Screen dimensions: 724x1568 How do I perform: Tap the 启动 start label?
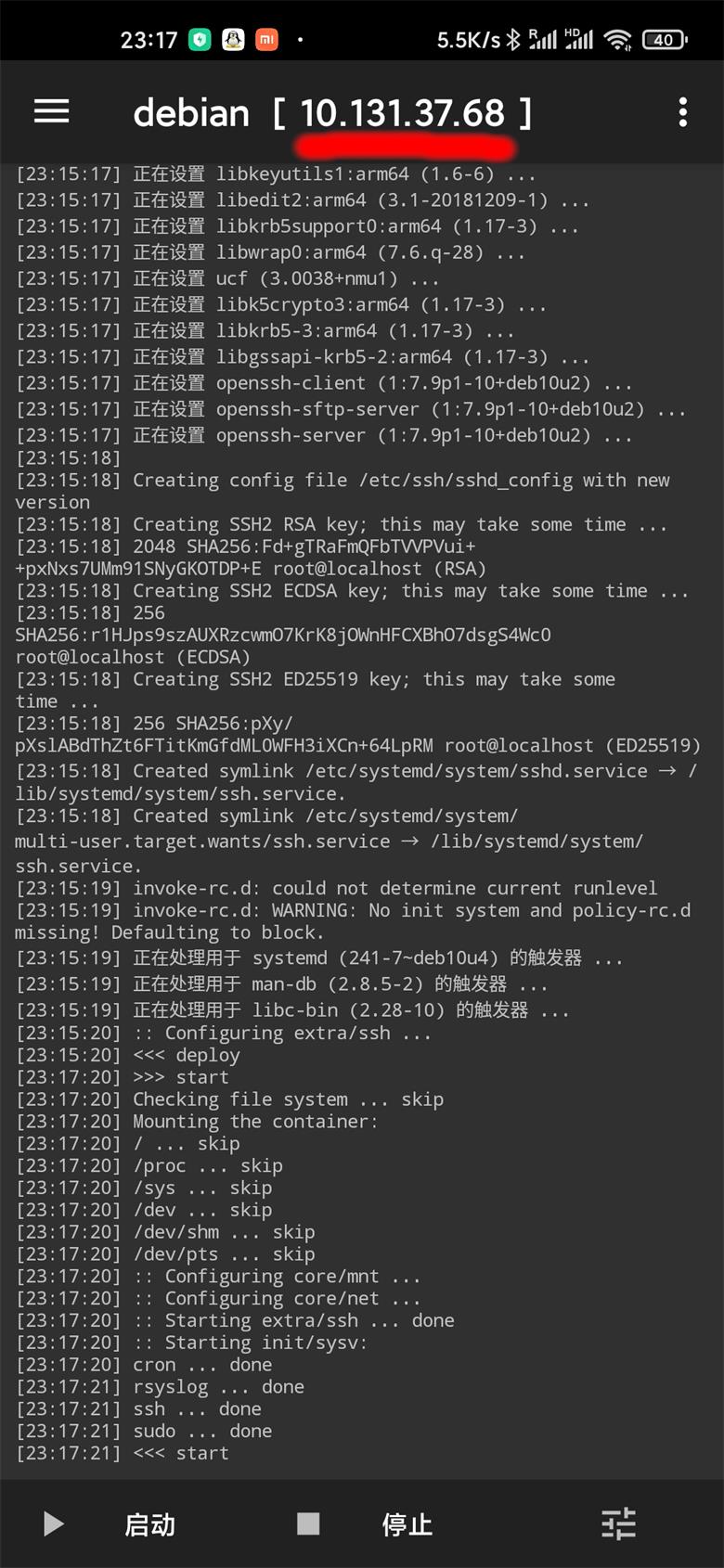pyautogui.click(x=150, y=1524)
